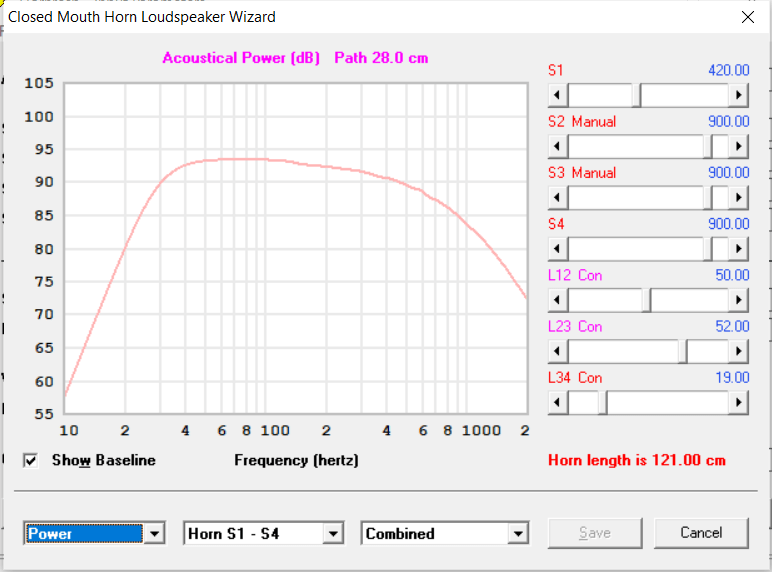The width and height of the screenshot is (772, 572).
Task: Click the L12 Con slider thumb
Action: tap(646, 300)
